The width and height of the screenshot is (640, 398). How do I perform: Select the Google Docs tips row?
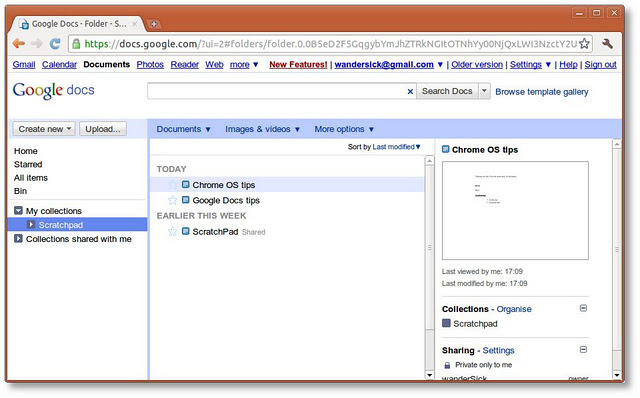click(287, 200)
